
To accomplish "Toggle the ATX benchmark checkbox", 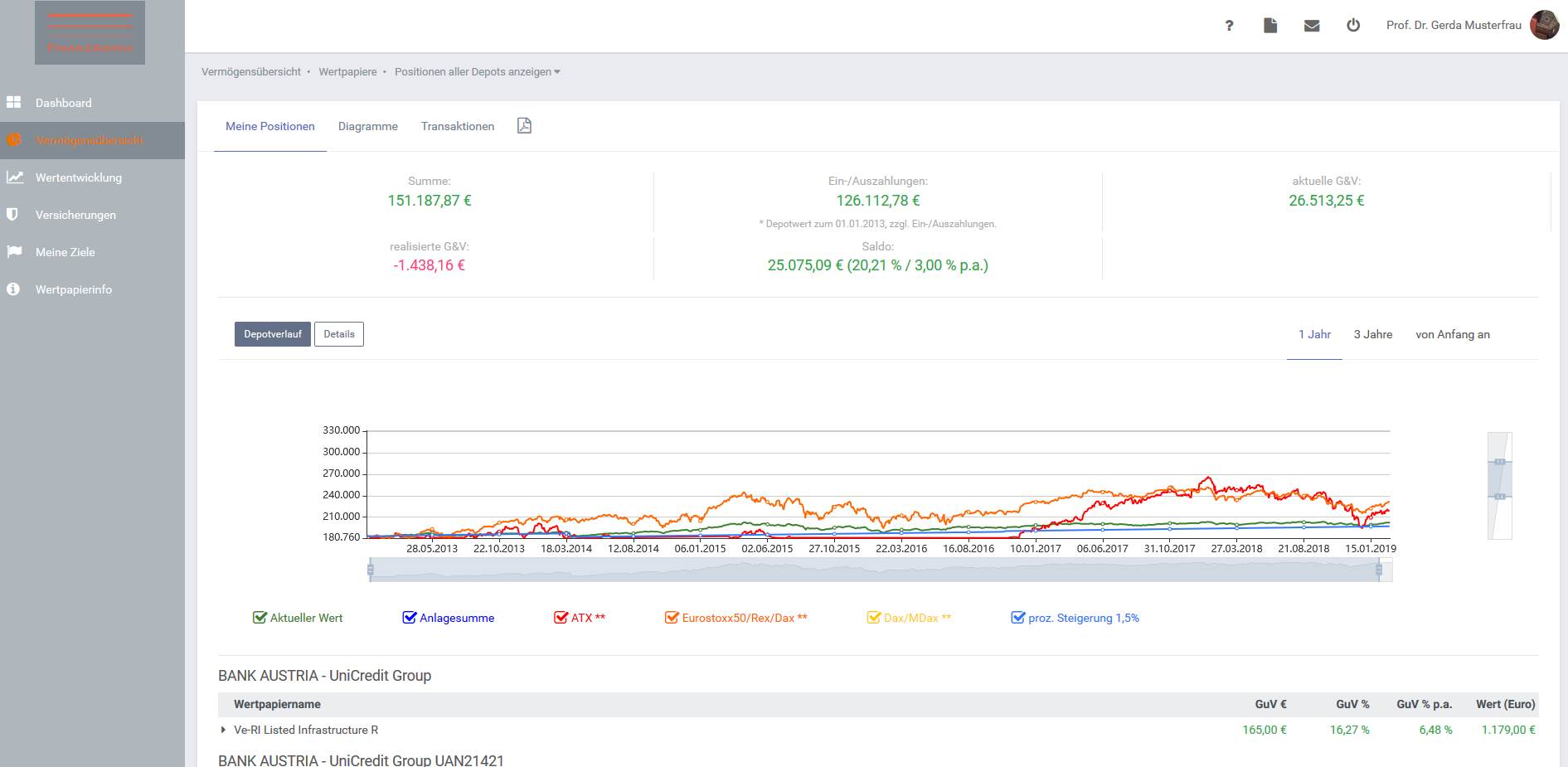I will click(561, 618).
